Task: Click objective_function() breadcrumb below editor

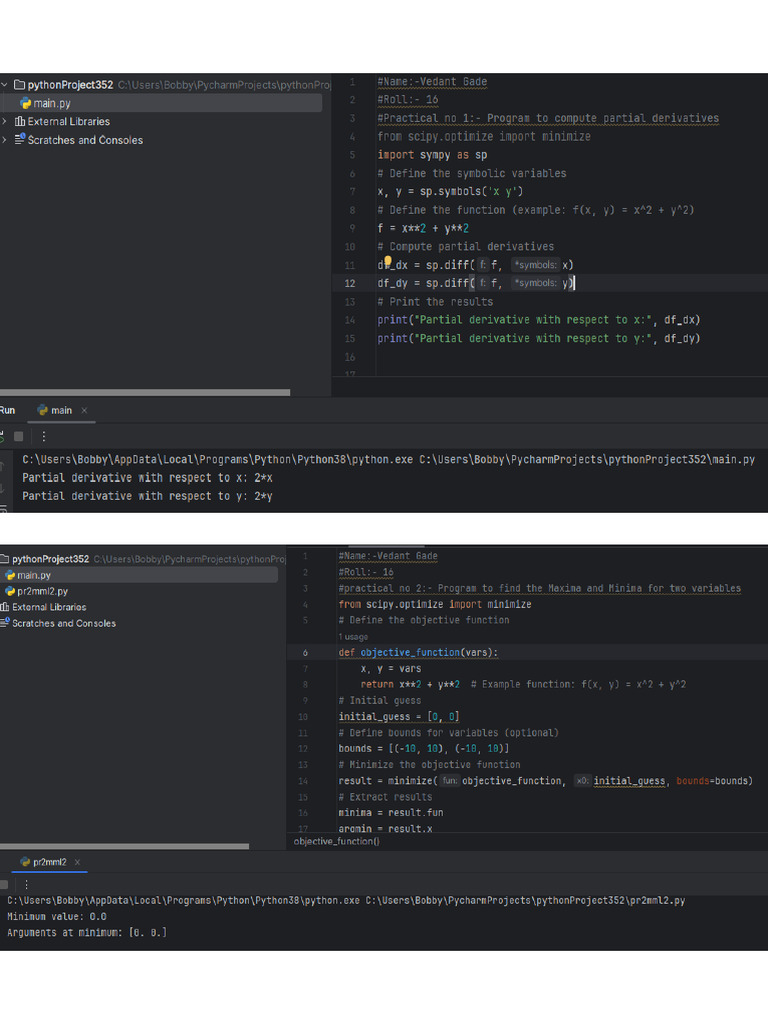Action: pyautogui.click(x=337, y=842)
